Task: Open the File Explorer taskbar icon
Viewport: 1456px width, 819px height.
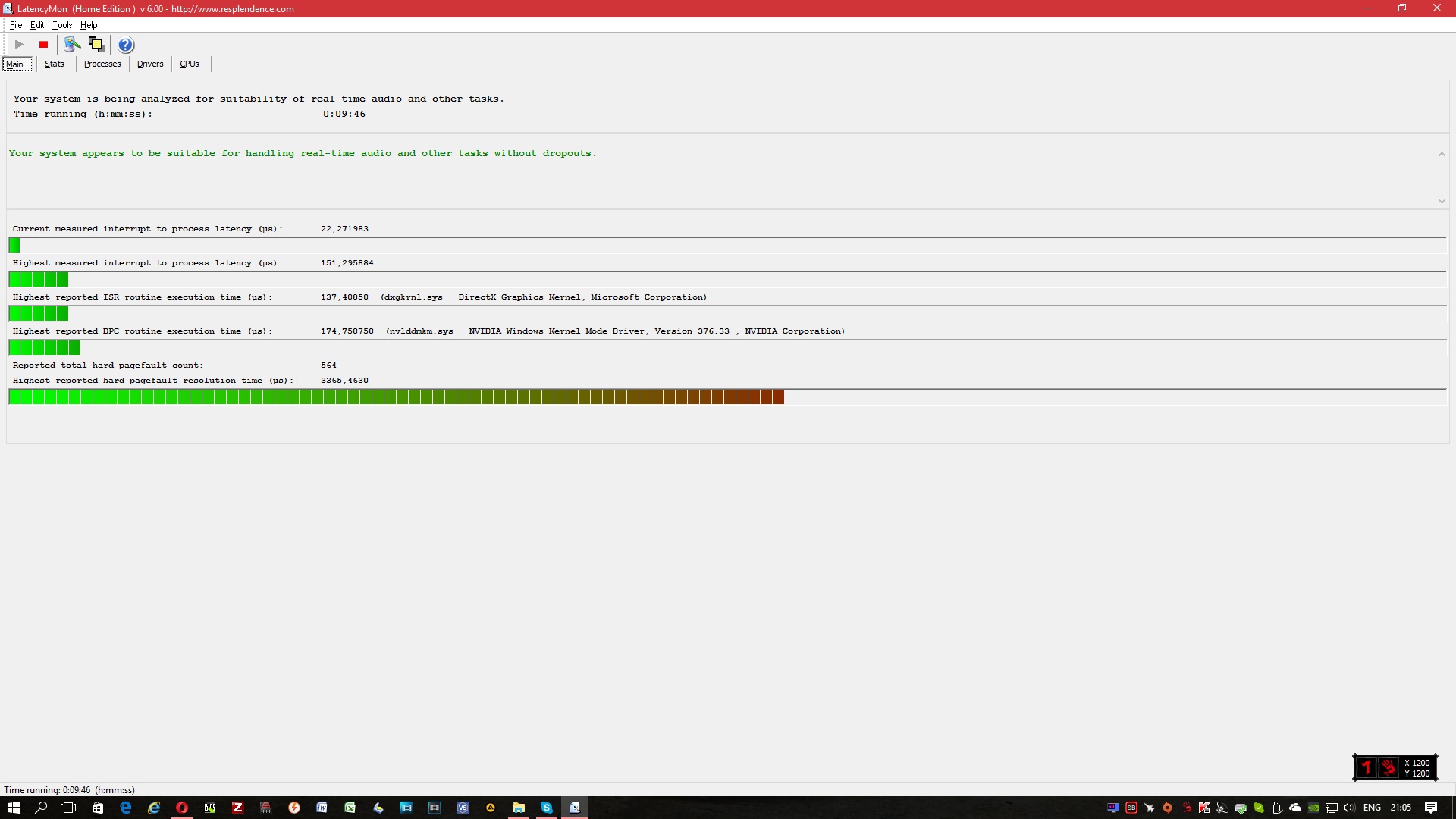Action: [x=518, y=808]
